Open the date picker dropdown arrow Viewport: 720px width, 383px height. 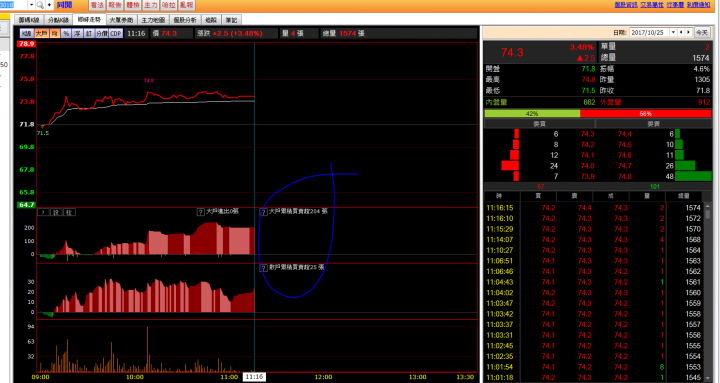click(674, 33)
